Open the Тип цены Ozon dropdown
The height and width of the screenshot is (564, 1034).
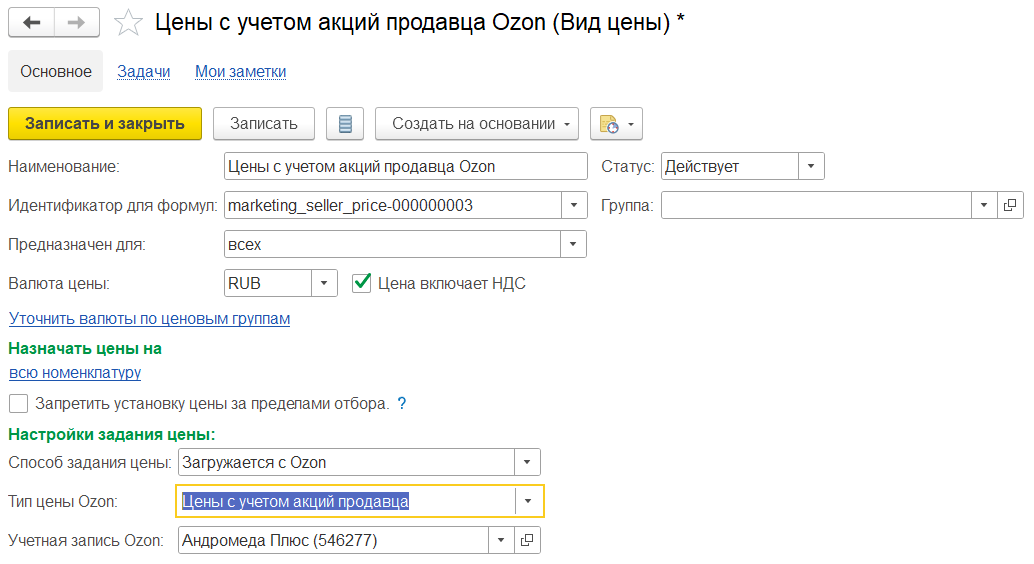click(528, 501)
